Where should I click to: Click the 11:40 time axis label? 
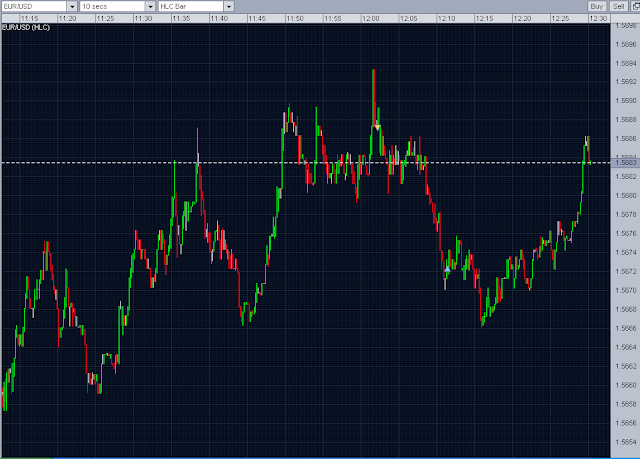(x=219, y=18)
